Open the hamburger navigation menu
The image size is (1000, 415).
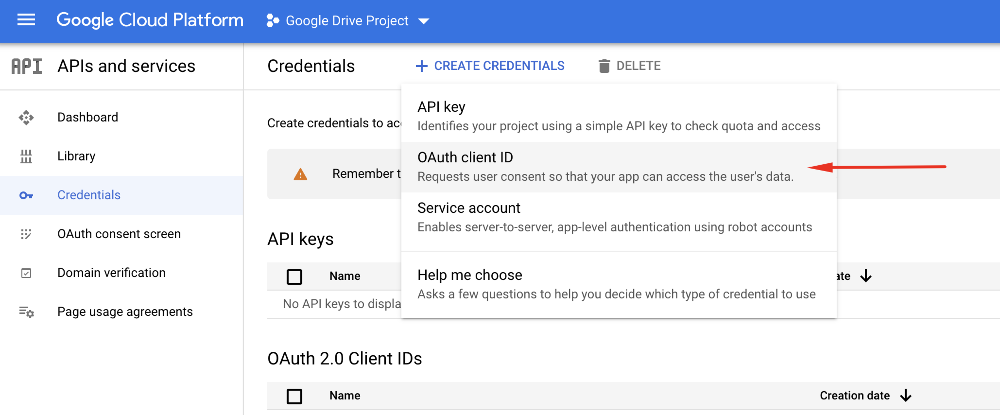[x=26, y=20]
